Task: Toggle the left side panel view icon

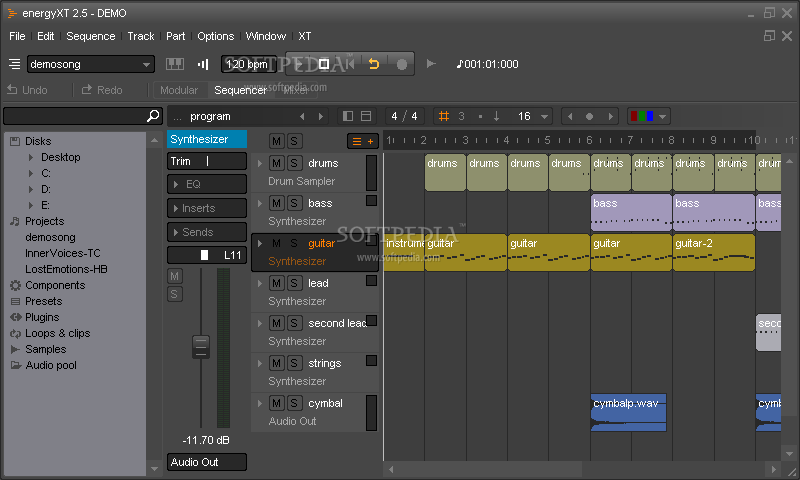Action: click(348, 116)
